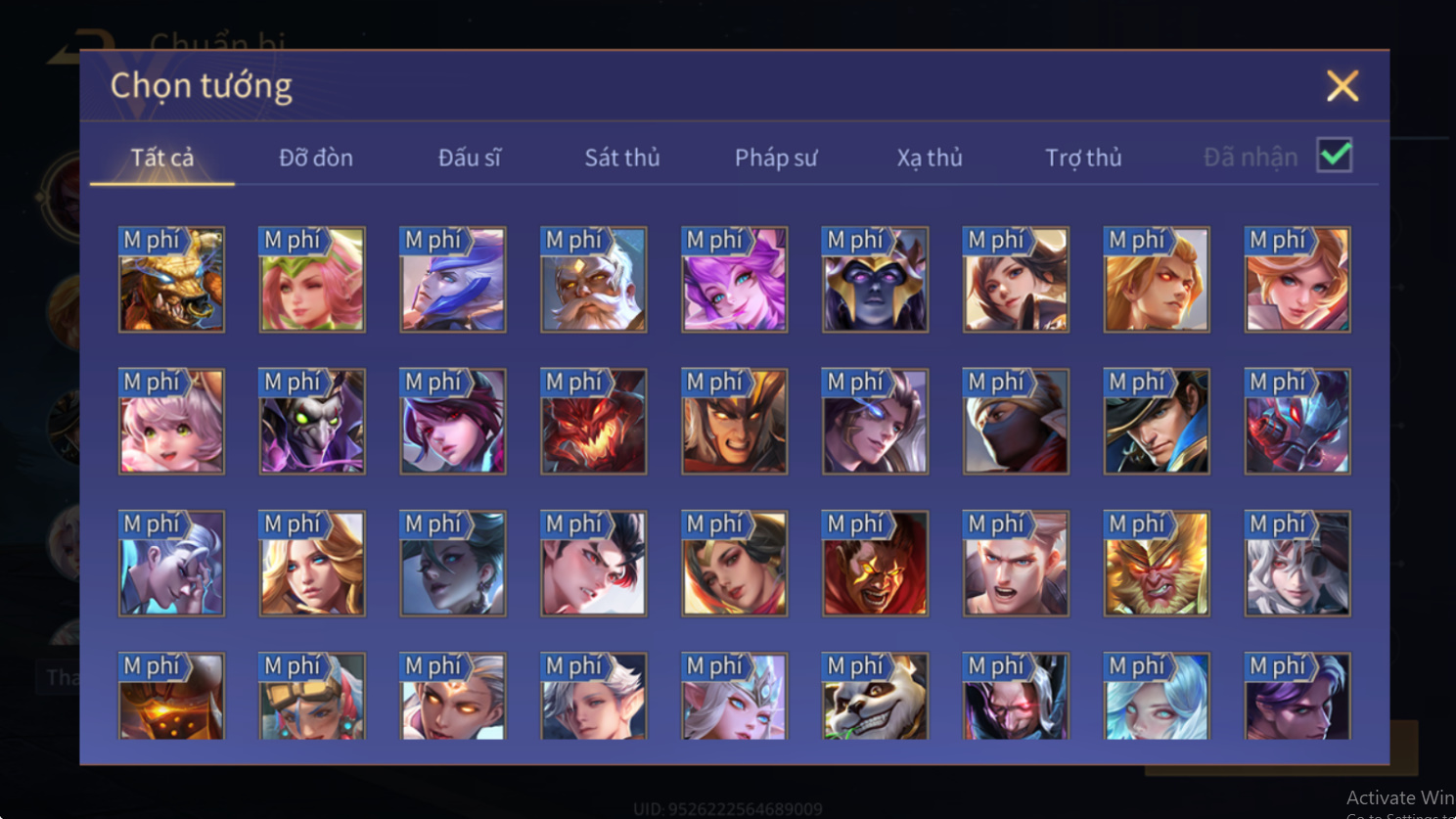This screenshot has width=1456, height=819.
Task: Open the Trợ thủ tab
Action: click(x=1083, y=158)
